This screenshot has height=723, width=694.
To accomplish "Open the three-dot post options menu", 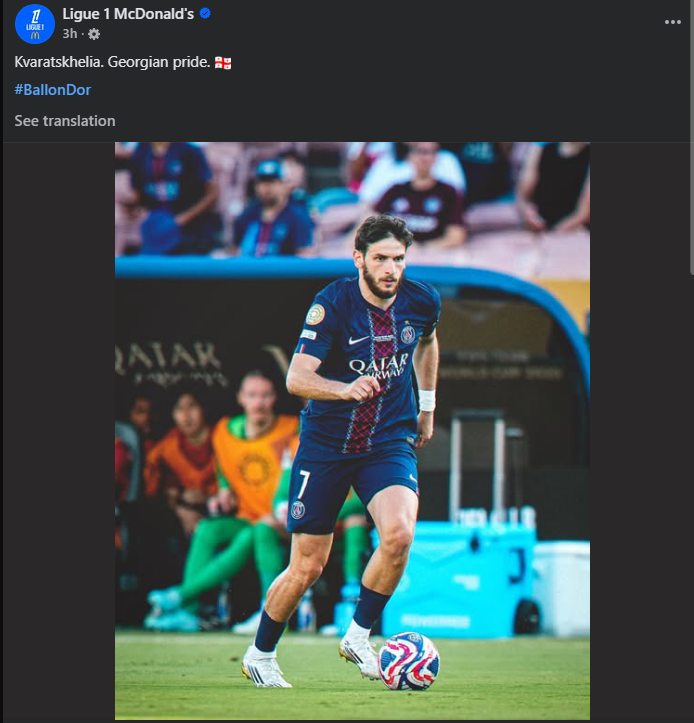I will 672,21.
